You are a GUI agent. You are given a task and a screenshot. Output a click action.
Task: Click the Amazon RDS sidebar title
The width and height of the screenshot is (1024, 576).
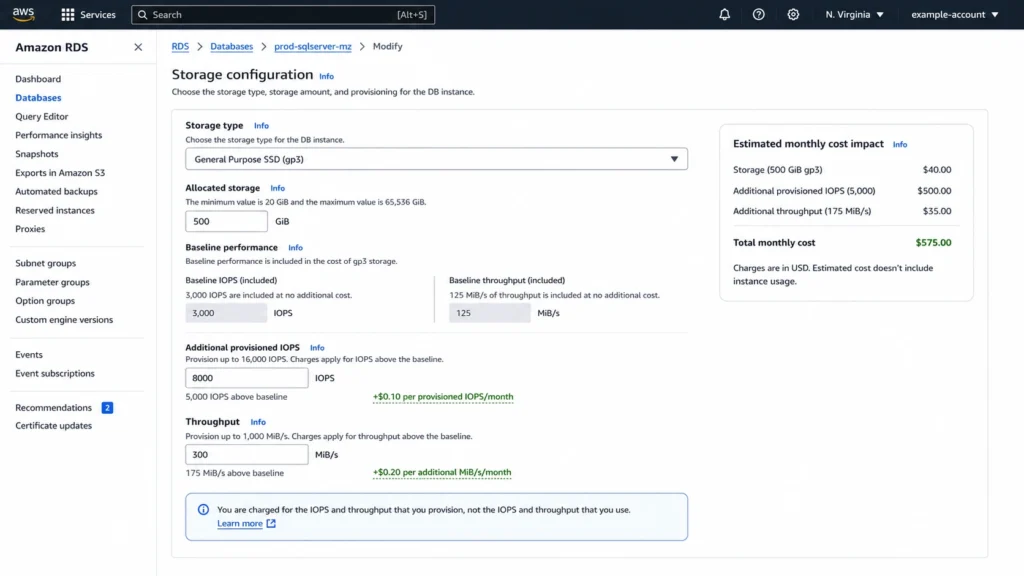[52, 47]
